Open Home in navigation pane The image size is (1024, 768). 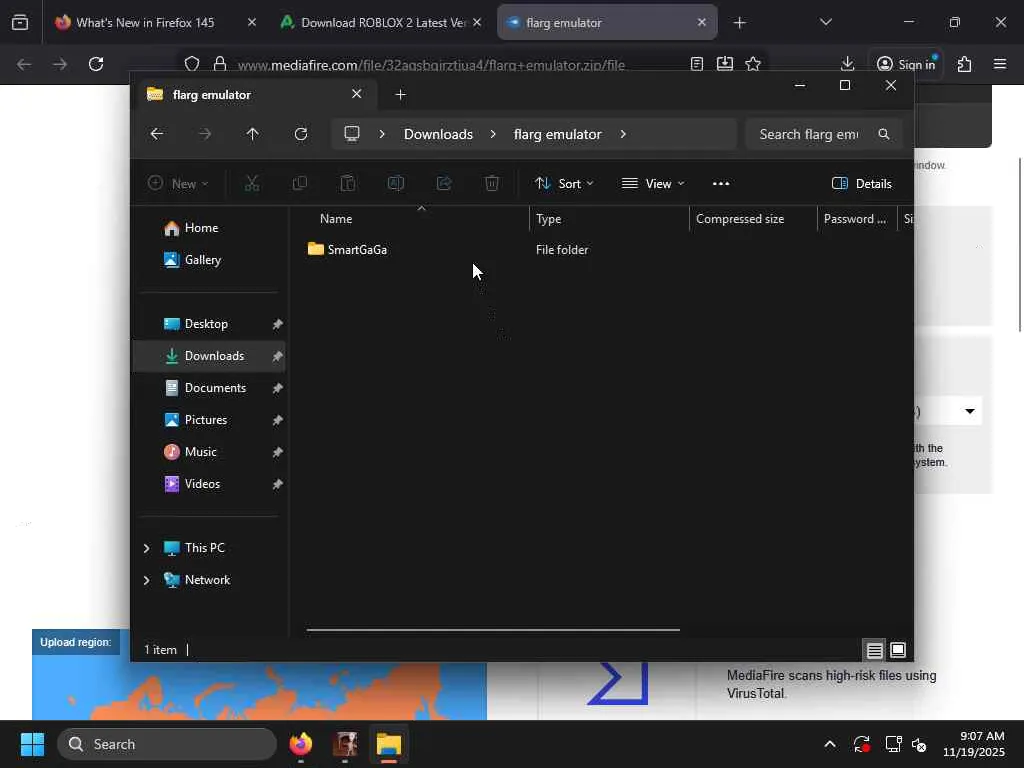[201, 228]
